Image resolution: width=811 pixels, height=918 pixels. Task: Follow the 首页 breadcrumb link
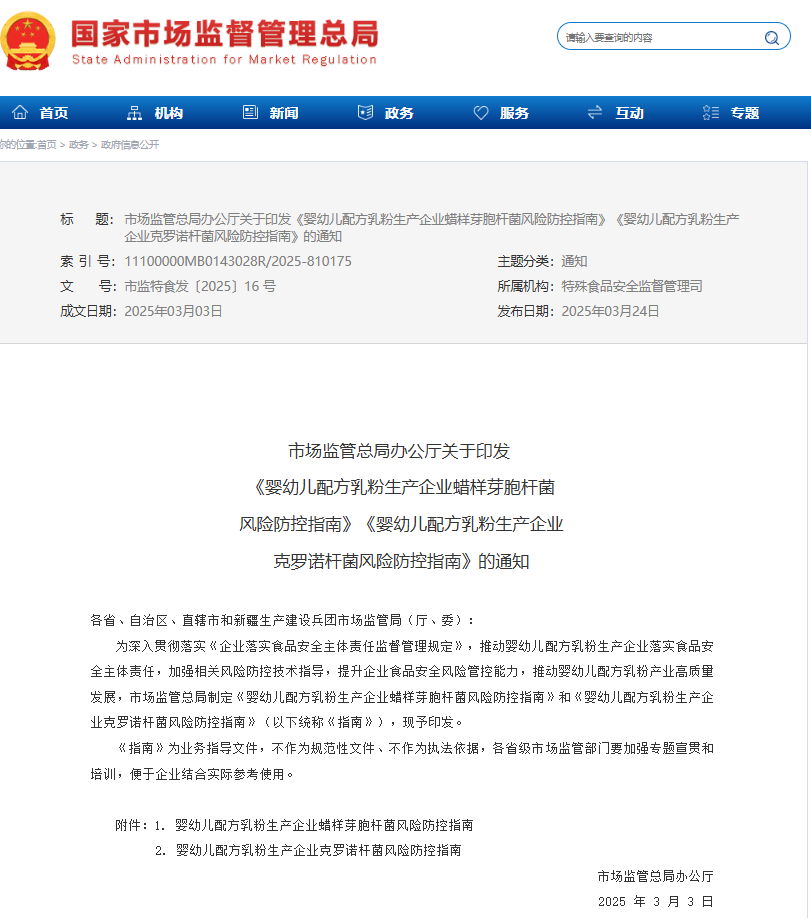47,145
